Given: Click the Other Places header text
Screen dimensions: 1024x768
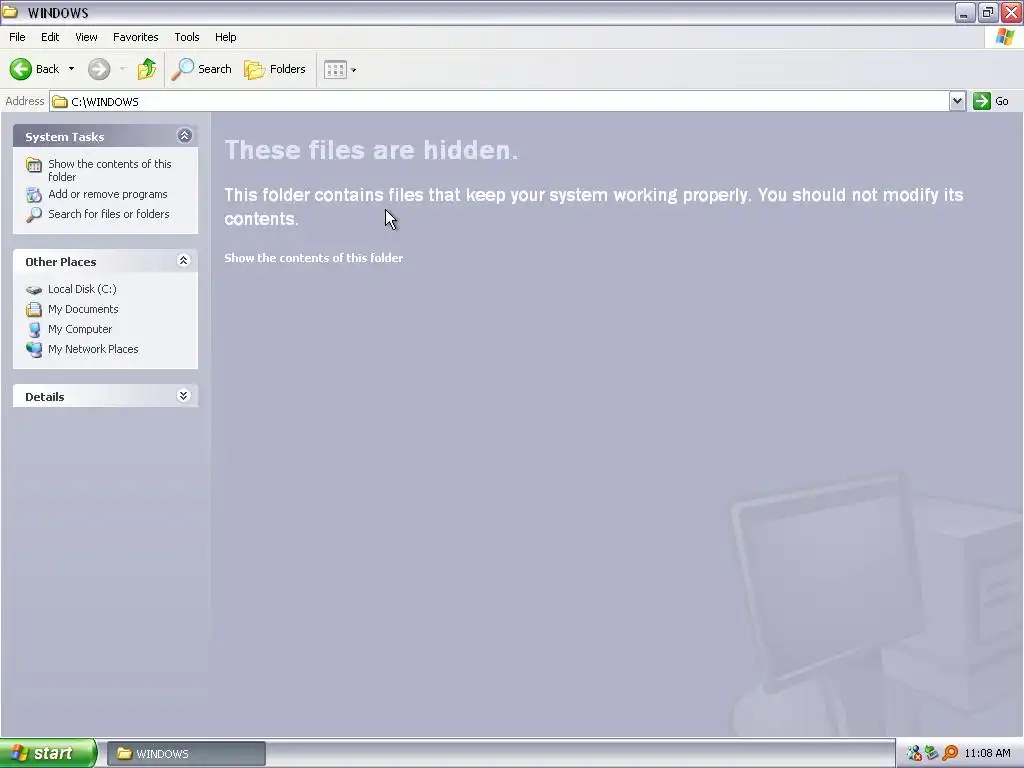Looking at the screenshot, I should (61, 262).
